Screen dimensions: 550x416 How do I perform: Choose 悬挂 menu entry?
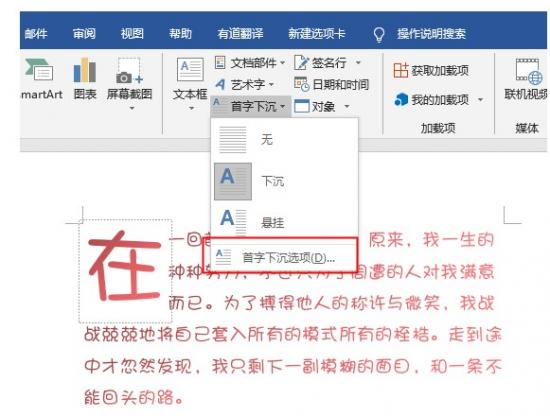tap(273, 222)
